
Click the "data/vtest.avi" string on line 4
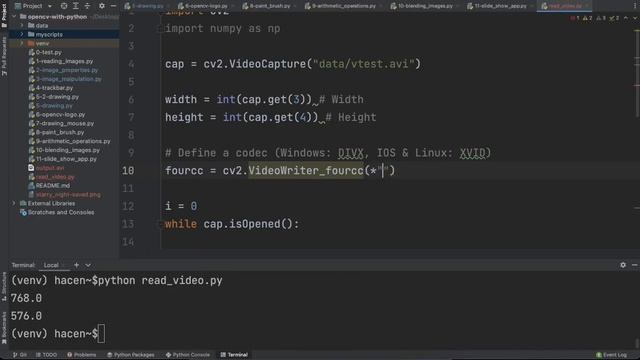click(x=363, y=64)
